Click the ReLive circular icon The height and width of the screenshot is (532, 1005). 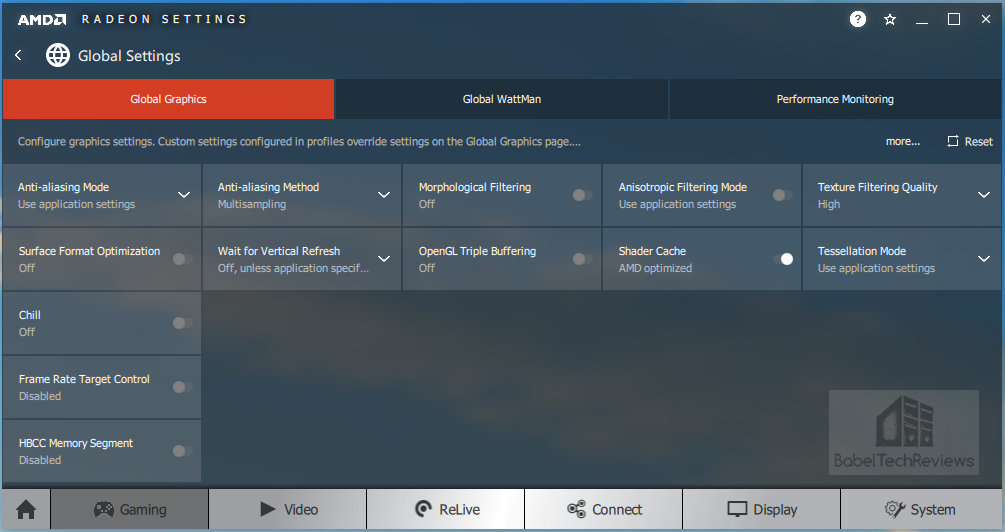pos(423,510)
